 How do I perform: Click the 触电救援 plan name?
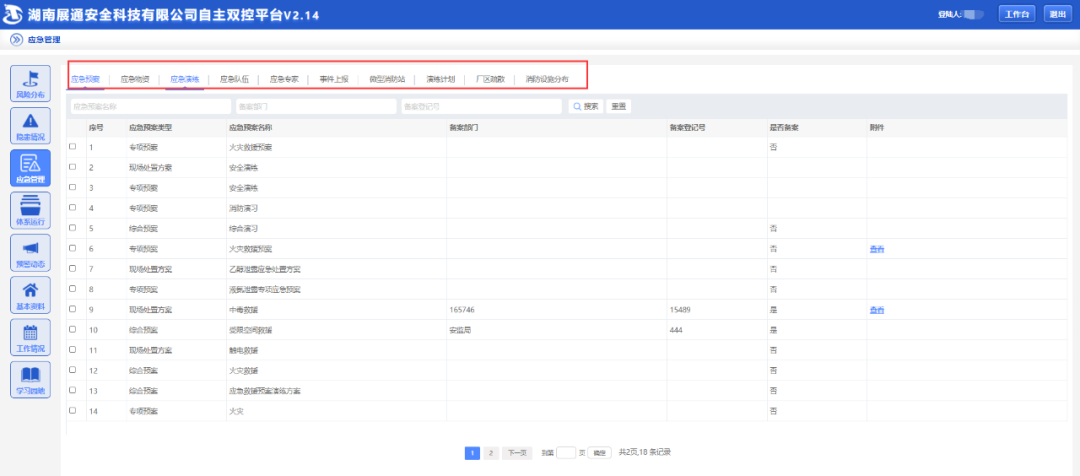242,351
